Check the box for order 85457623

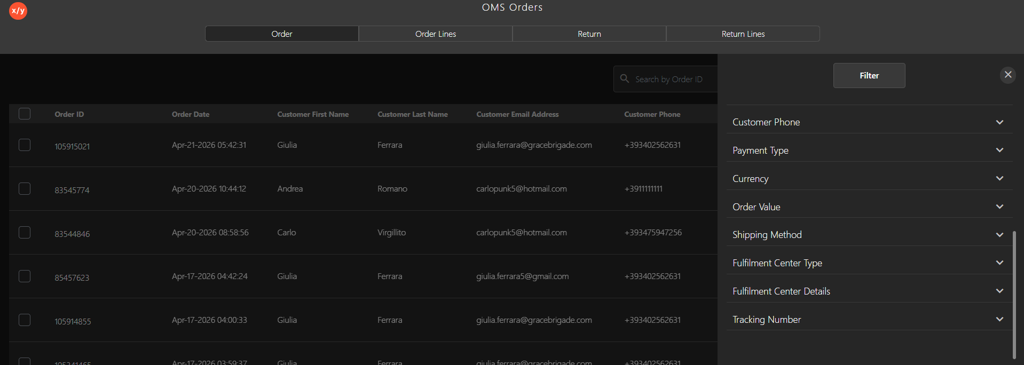[25, 276]
